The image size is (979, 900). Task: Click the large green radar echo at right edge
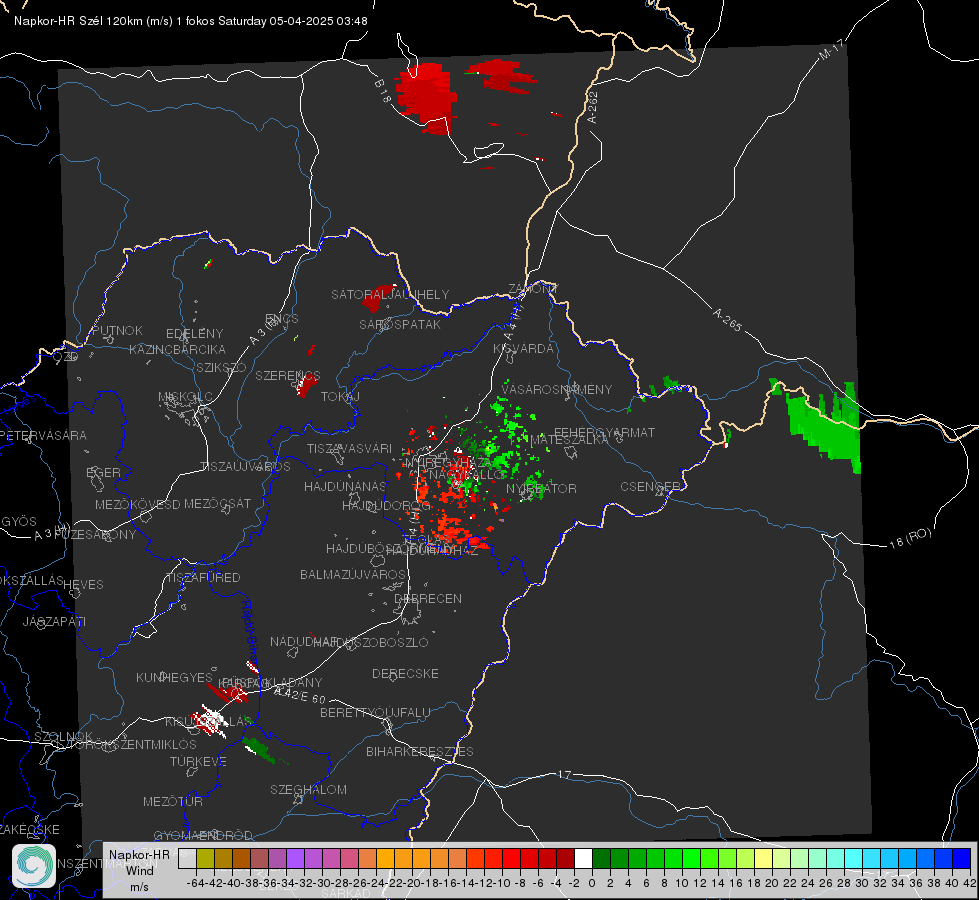pyautogui.click(x=823, y=426)
